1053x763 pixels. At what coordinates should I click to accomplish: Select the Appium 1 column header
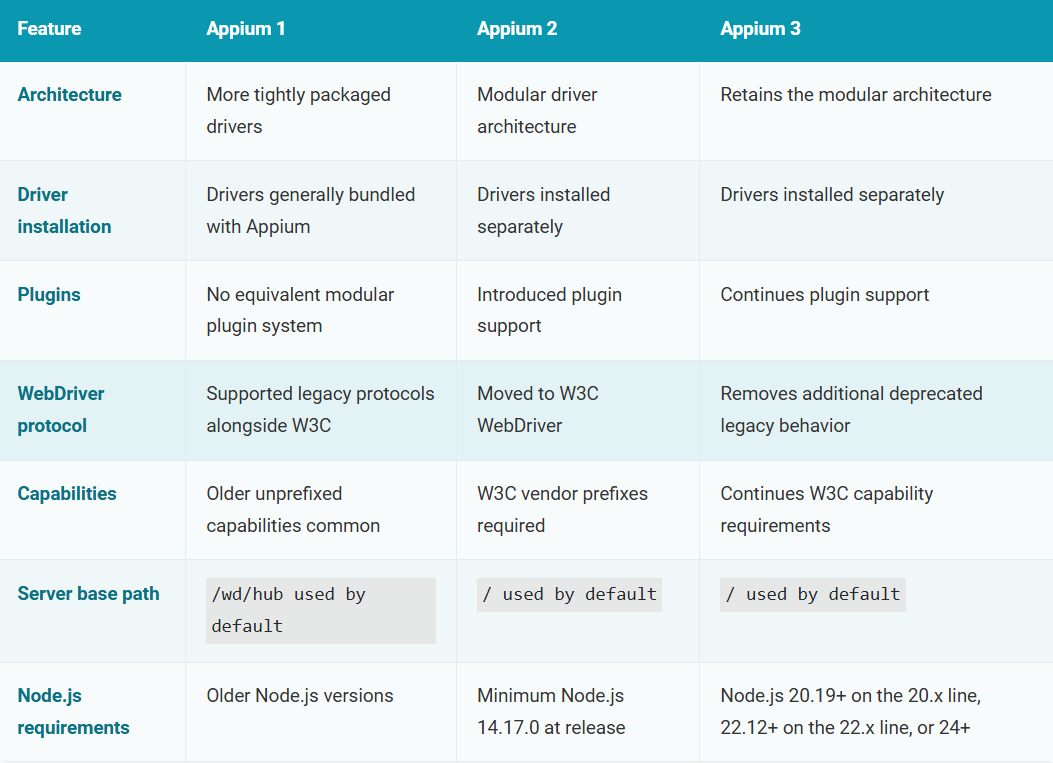246,29
